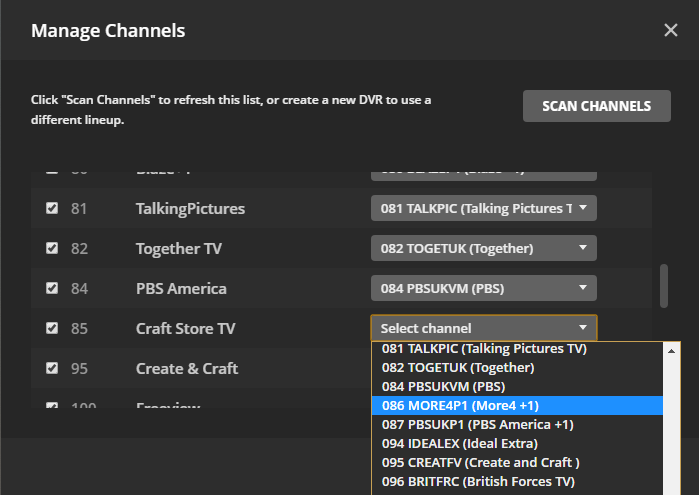699x495 pixels.
Task: Uncheck channel 84 PBS America checkbox
Action: tap(52, 288)
